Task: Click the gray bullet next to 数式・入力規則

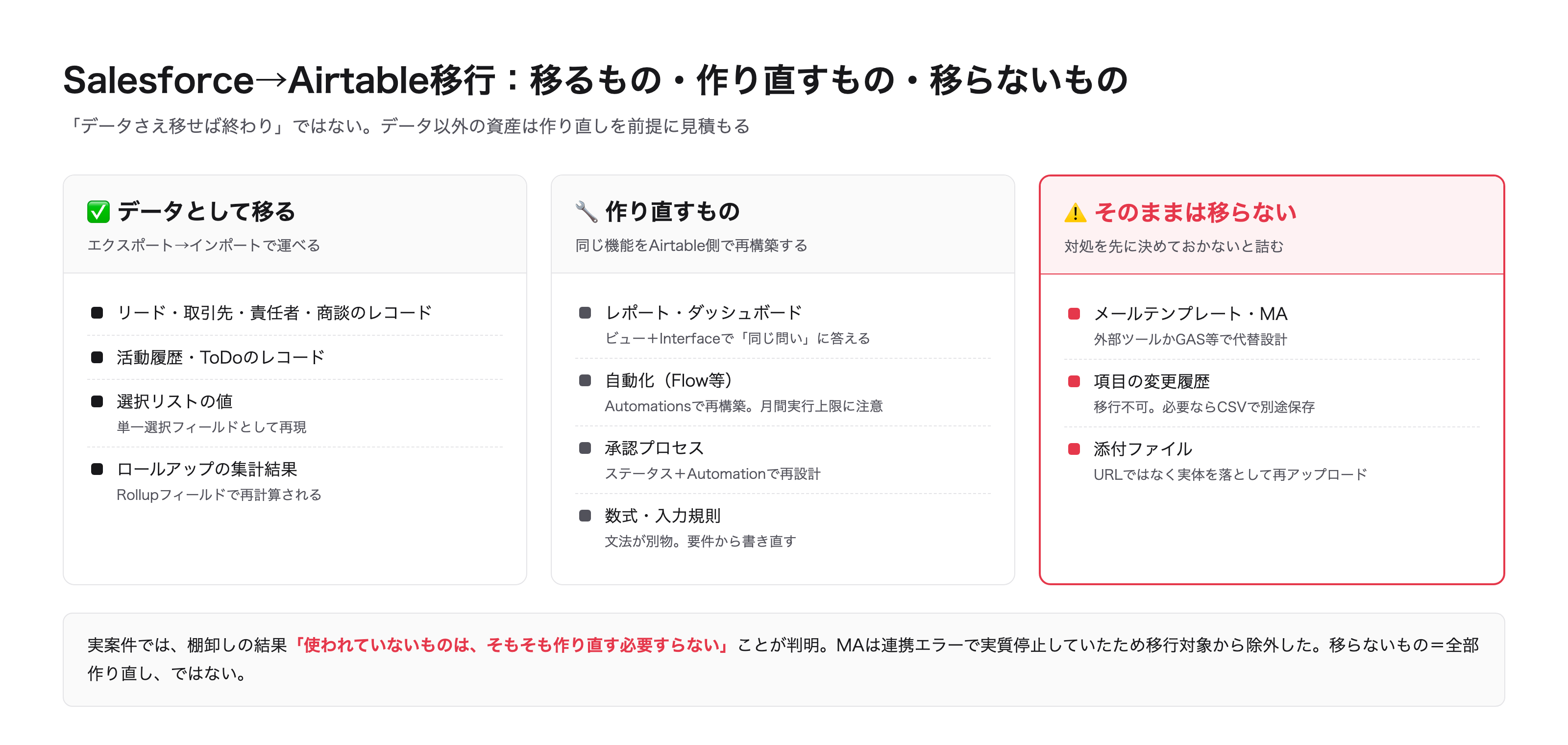Action: 585,516
